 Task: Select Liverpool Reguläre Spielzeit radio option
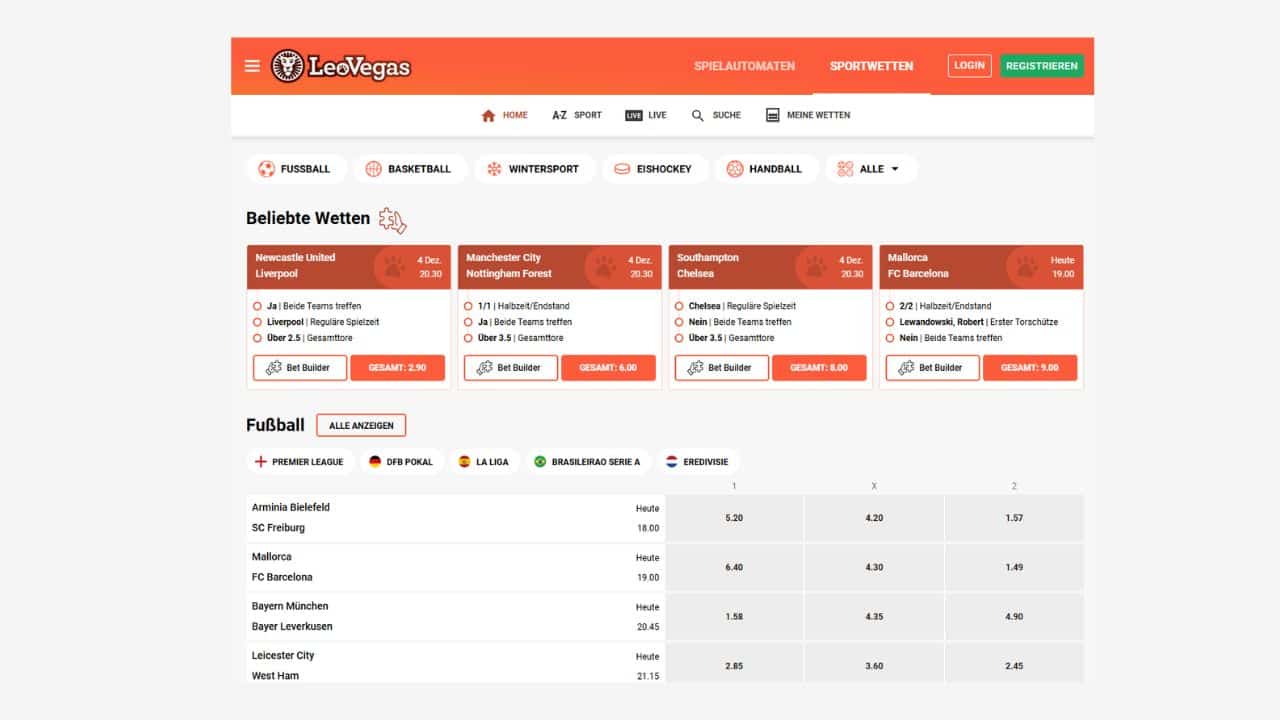coord(258,322)
